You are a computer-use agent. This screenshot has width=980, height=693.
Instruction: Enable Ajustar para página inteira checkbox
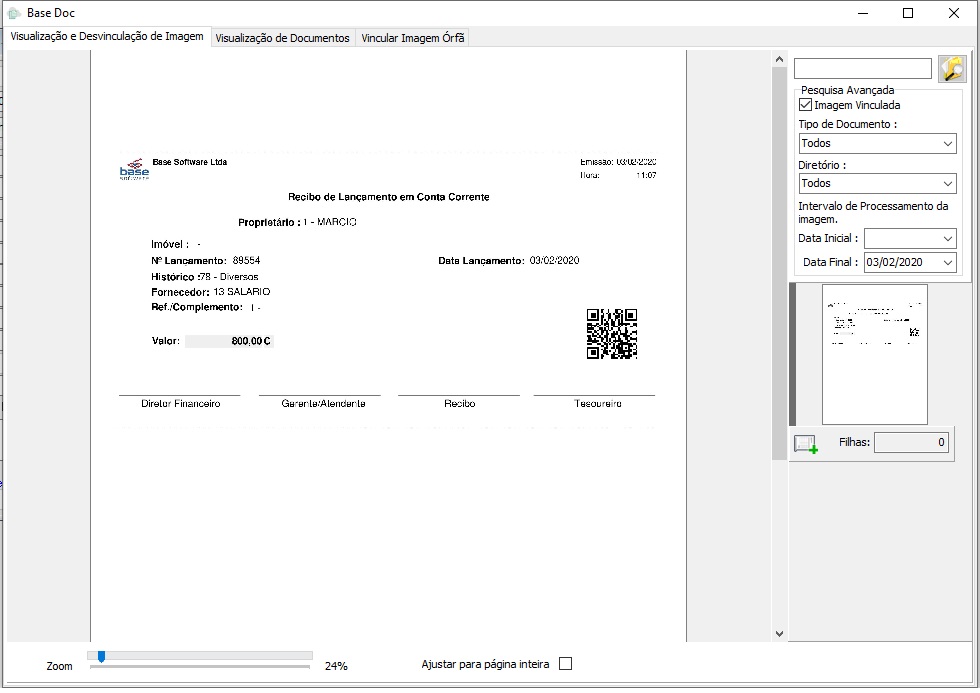click(566, 664)
